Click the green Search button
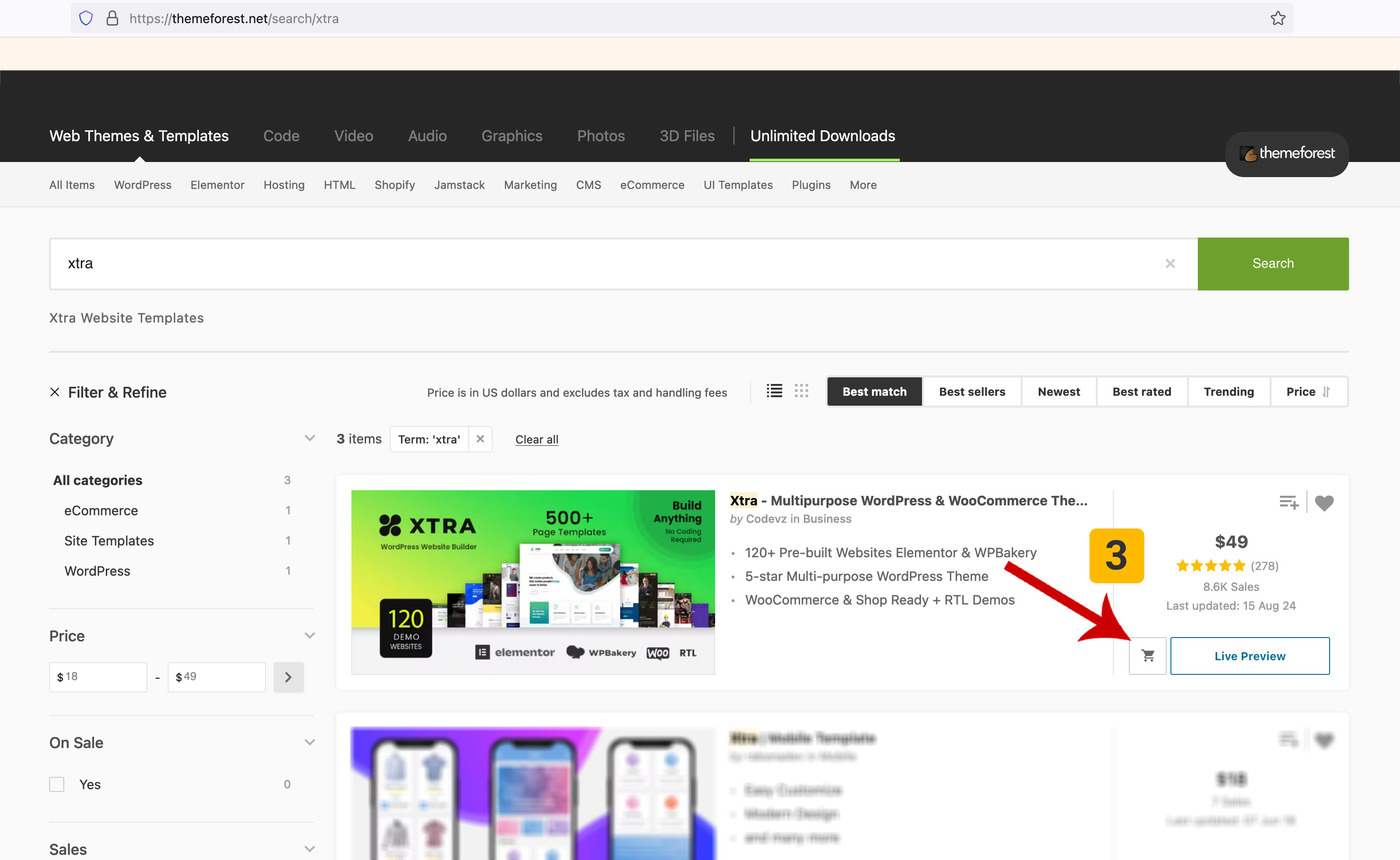The image size is (1400, 860). [x=1272, y=264]
